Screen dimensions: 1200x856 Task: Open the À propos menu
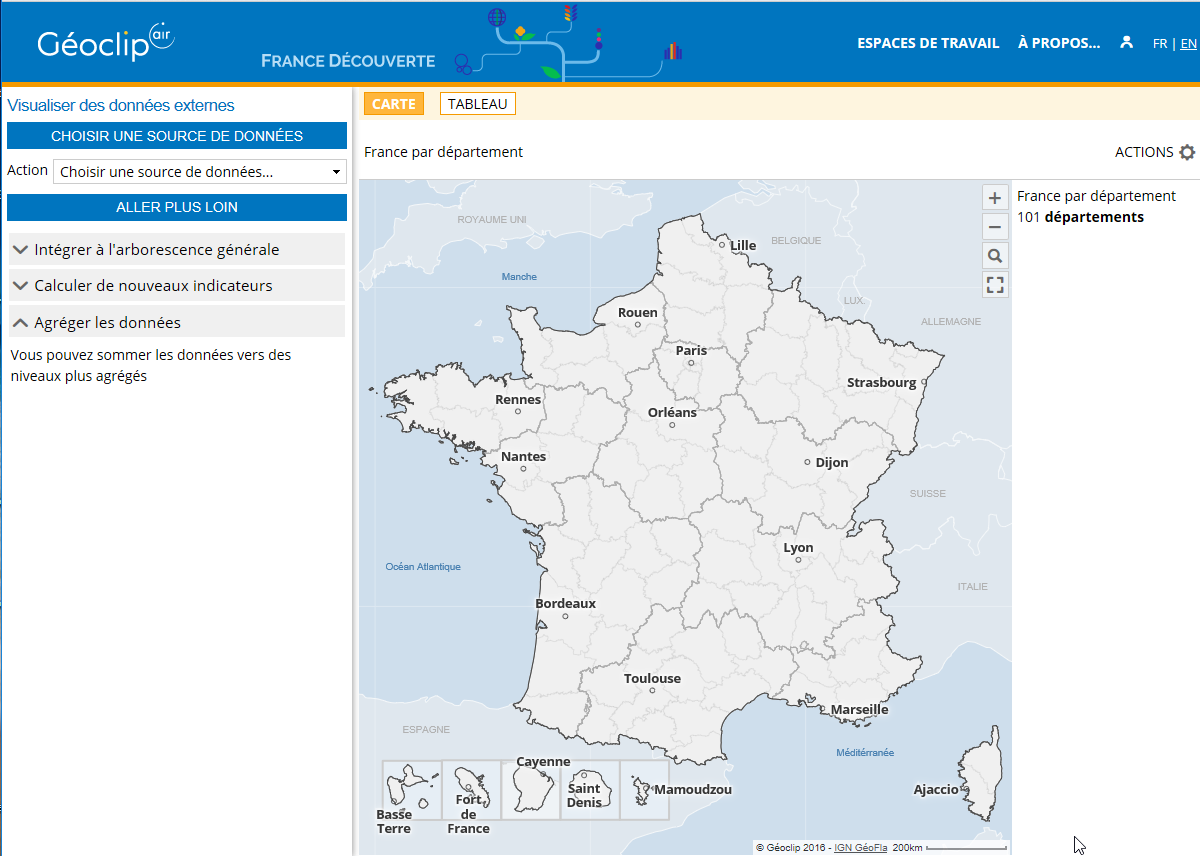pos(1058,43)
